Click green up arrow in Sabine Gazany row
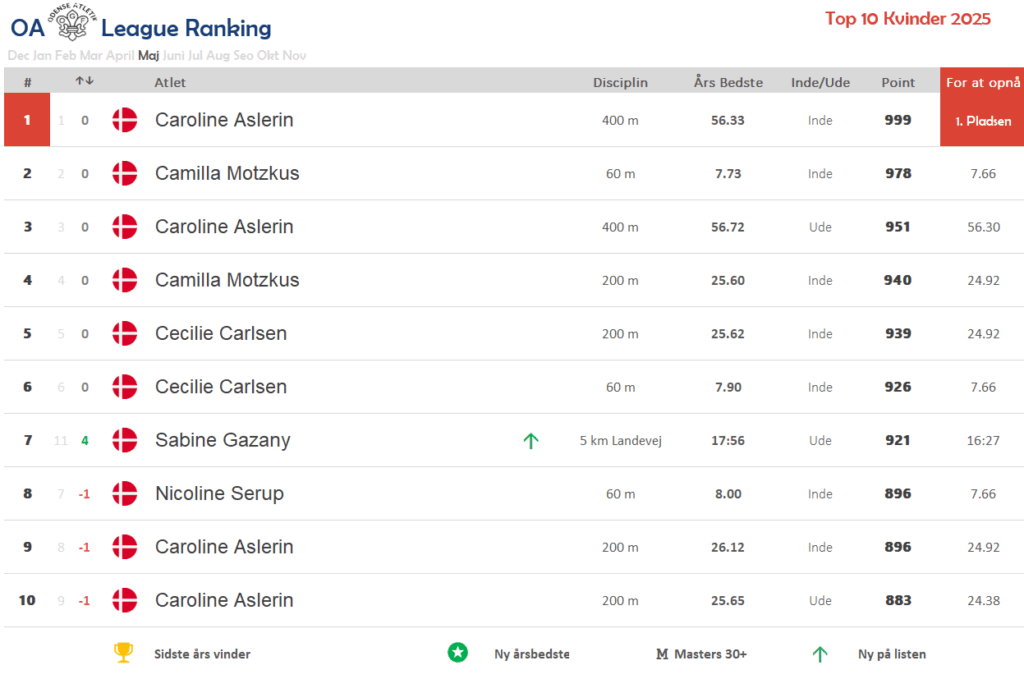Screen dimensions: 1024x679 click(530, 441)
